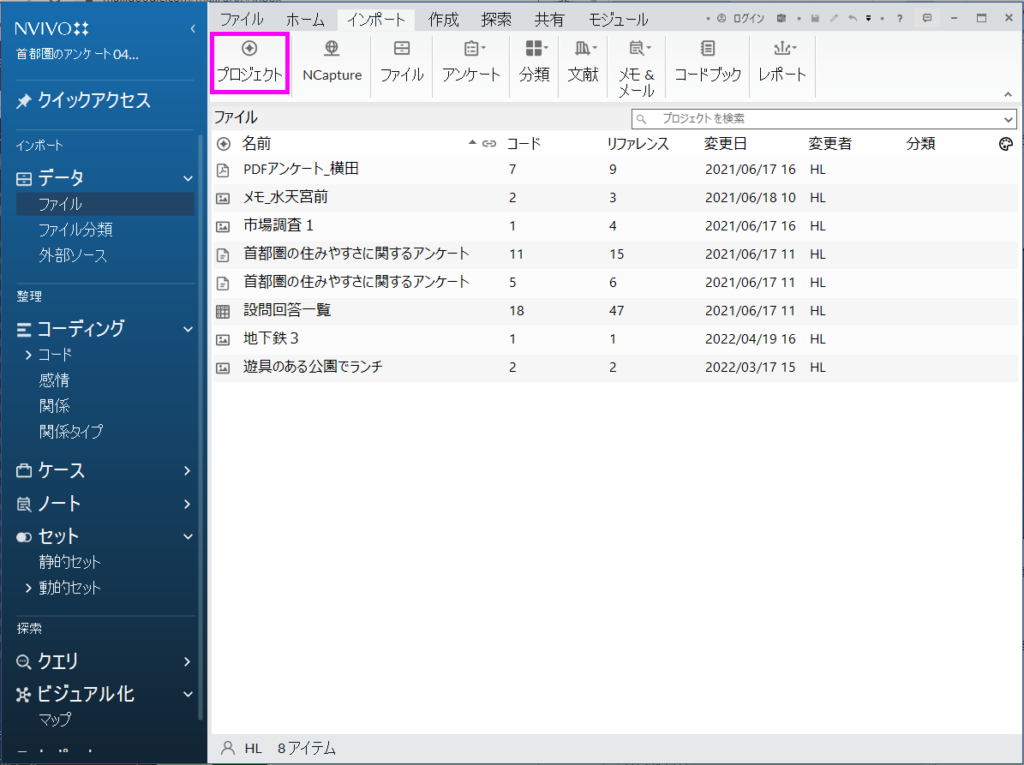This screenshot has width=1024, height=765.
Task: Click the chat bubble icon in title bar
Action: click(928, 18)
